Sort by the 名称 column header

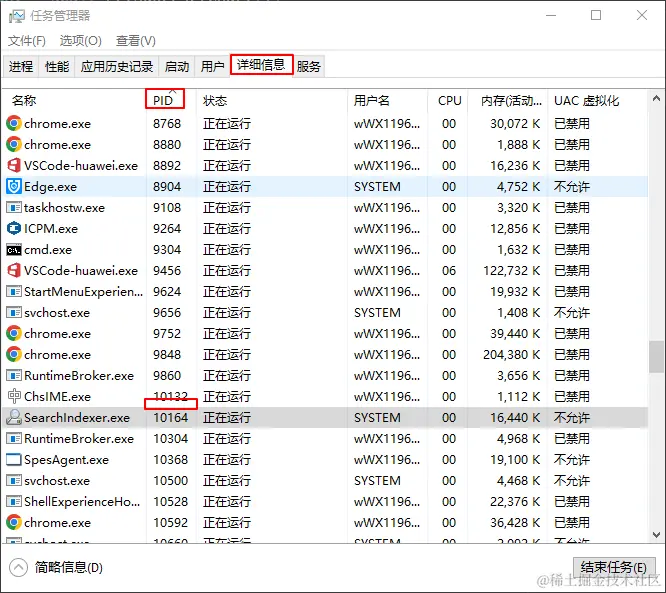pos(74,101)
